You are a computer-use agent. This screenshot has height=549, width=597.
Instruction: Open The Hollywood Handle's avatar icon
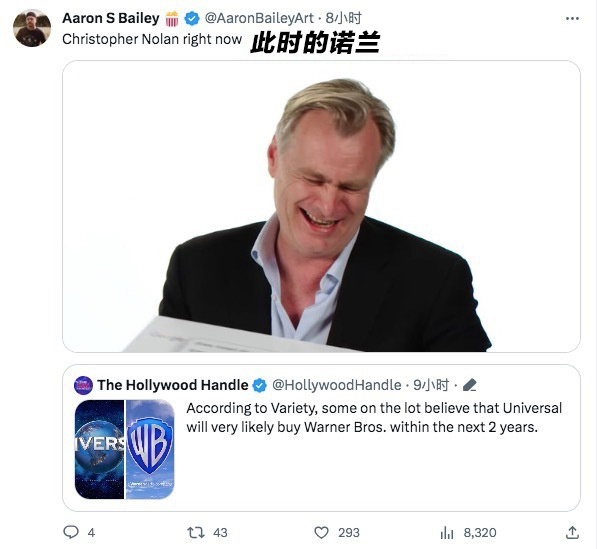pos(83,385)
